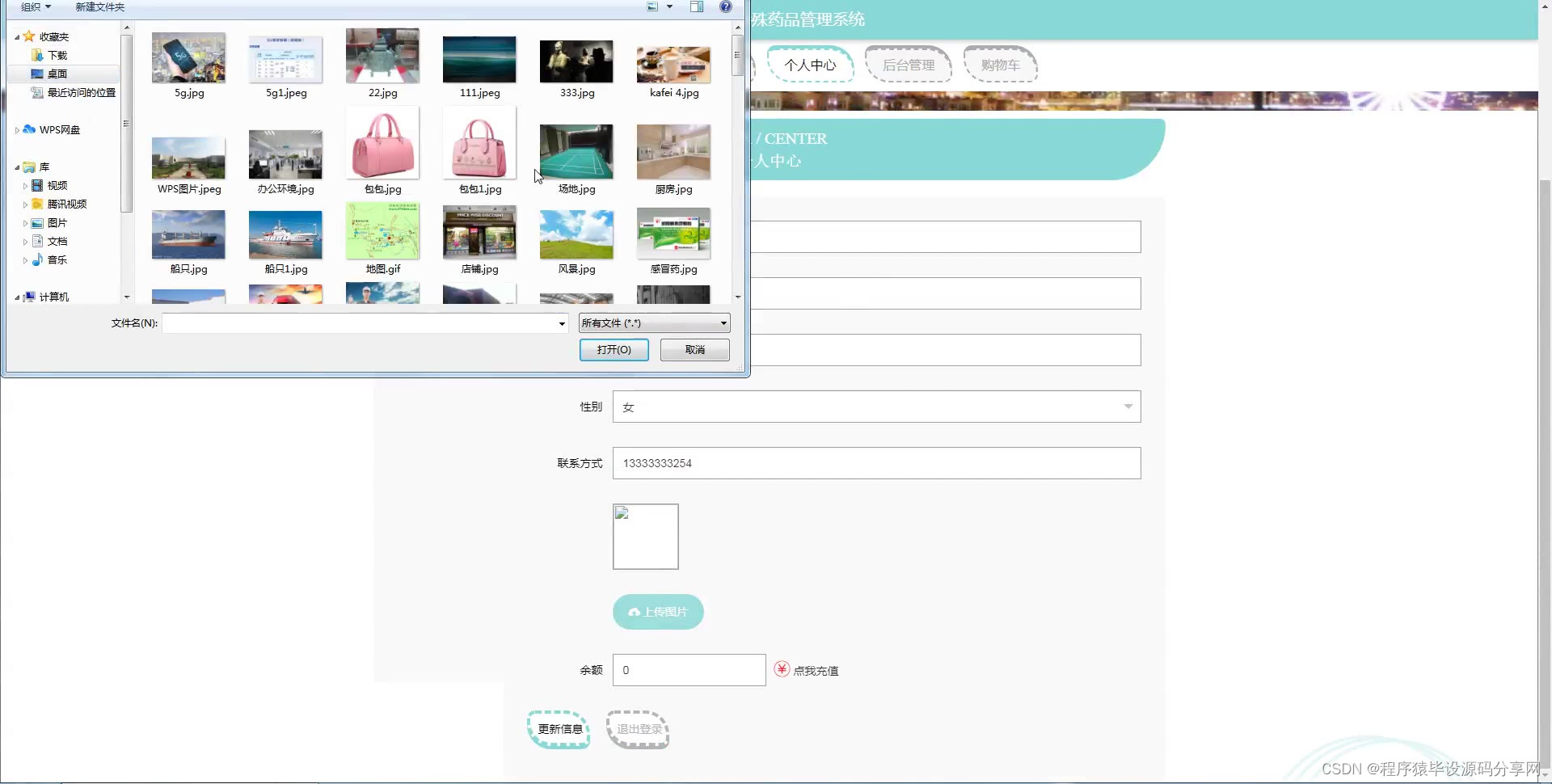Click the 打开(O) button

pyautogui.click(x=614, y=350)
